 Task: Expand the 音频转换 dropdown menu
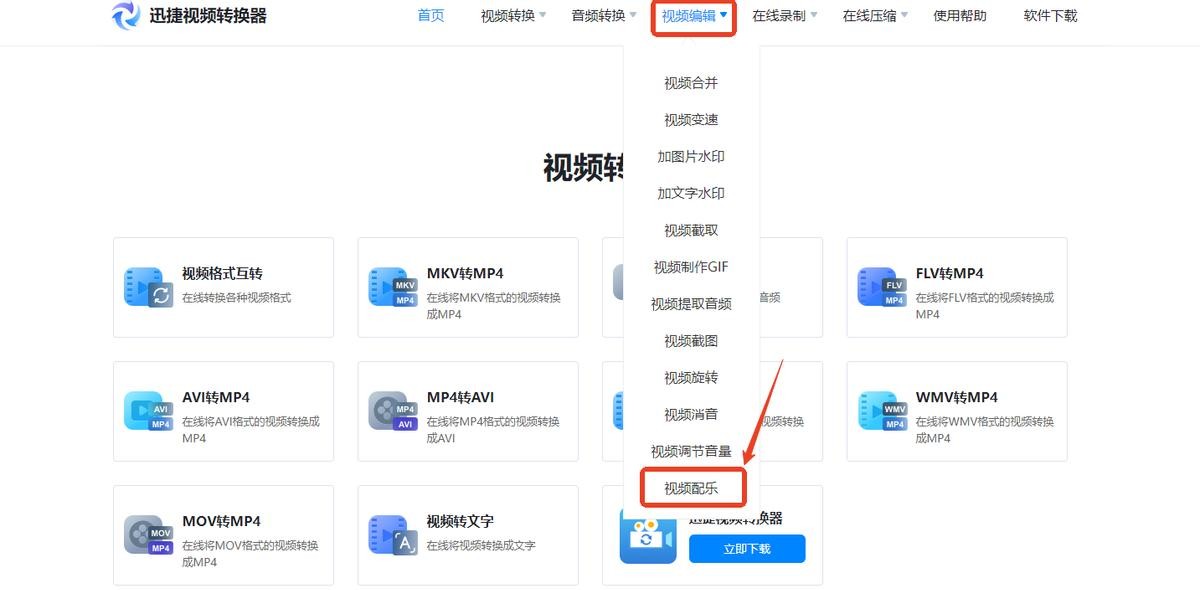(603, 16)
